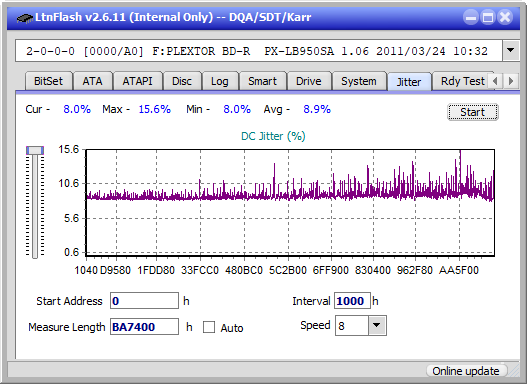Screen dimensions: 527x384
Task: Maximize the LtnFlash window
Action: click(x=488, y=17)
